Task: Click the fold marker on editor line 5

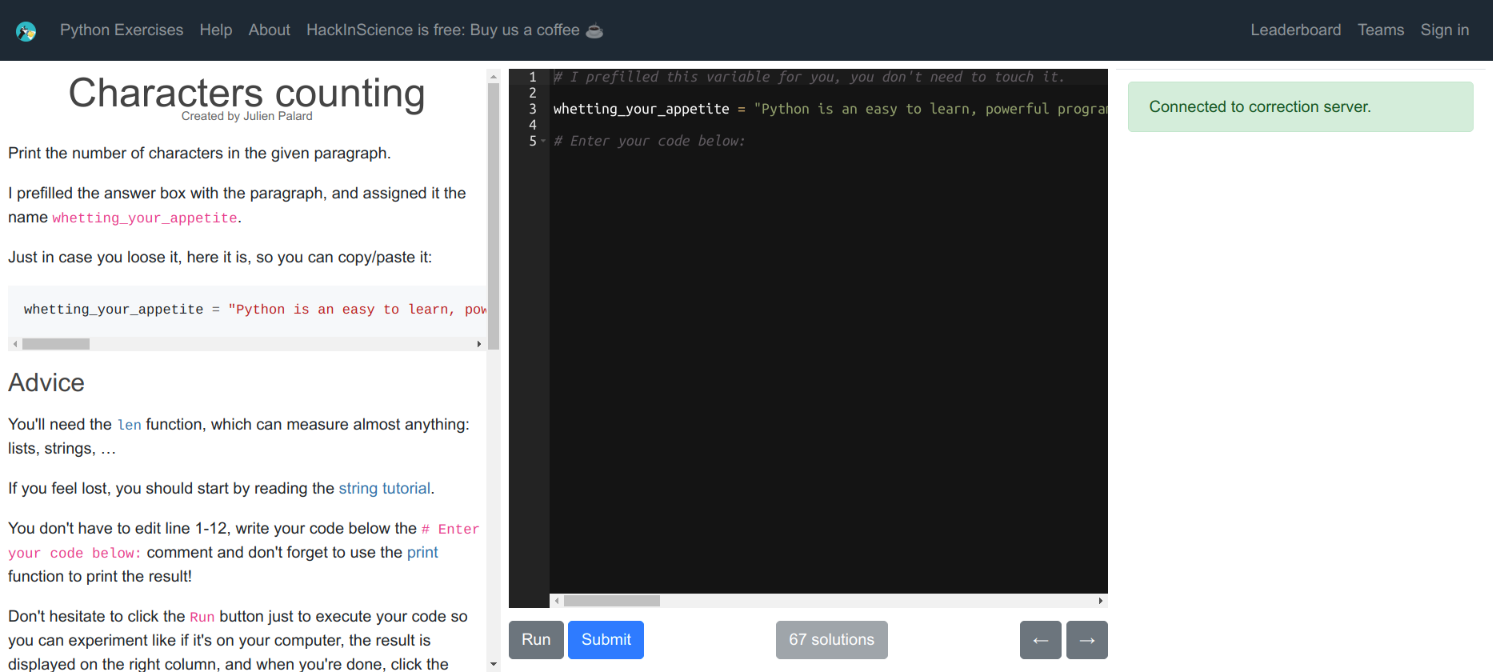Action: [543, 141]
